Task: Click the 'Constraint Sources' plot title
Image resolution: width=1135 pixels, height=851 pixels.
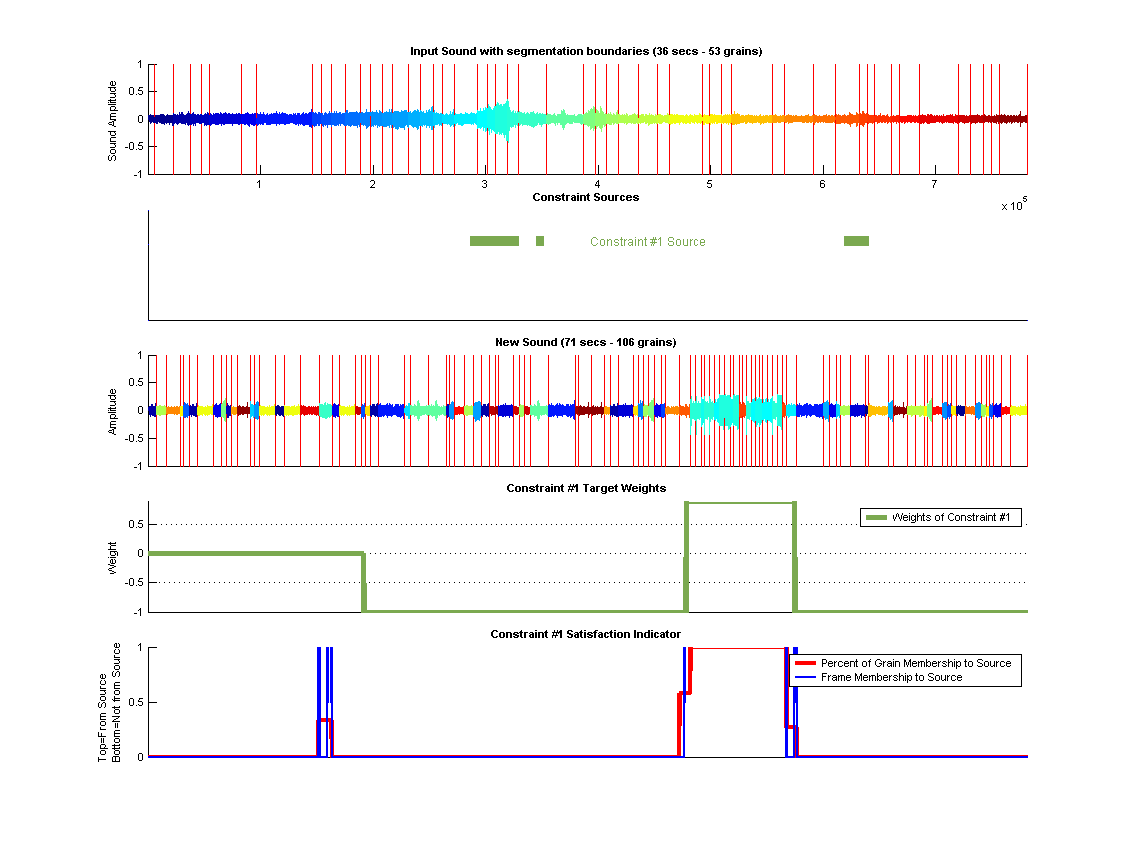Action: 586,197
